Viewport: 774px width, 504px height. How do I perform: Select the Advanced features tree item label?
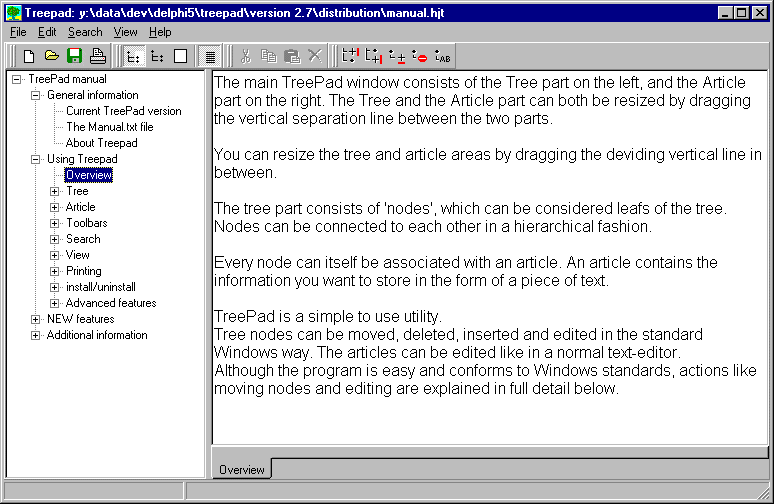pyautogui.click(x=111, y=303)
